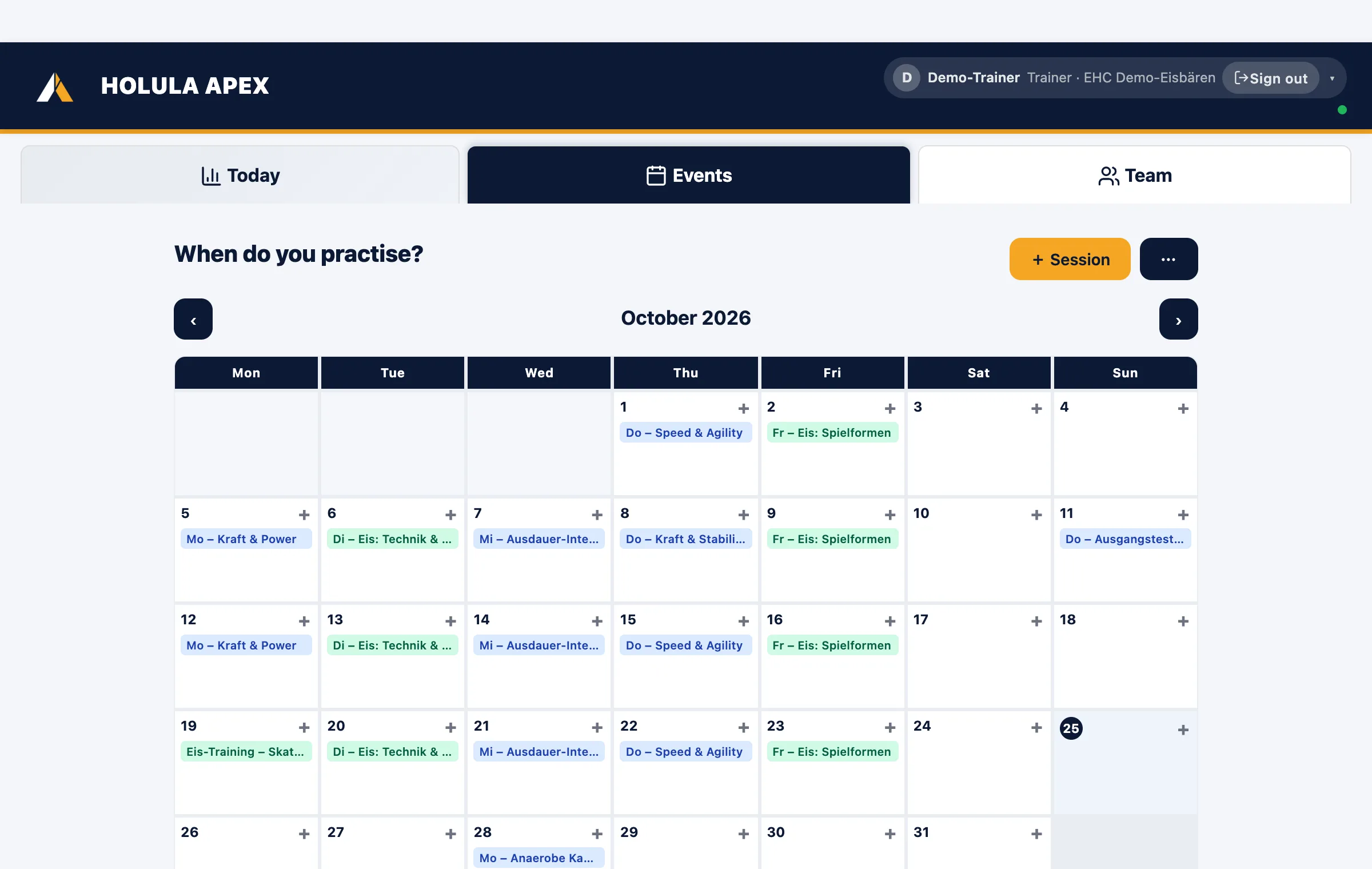Add session on October 26
This screenshot has width=1372, height=869.
coord(304,834)
